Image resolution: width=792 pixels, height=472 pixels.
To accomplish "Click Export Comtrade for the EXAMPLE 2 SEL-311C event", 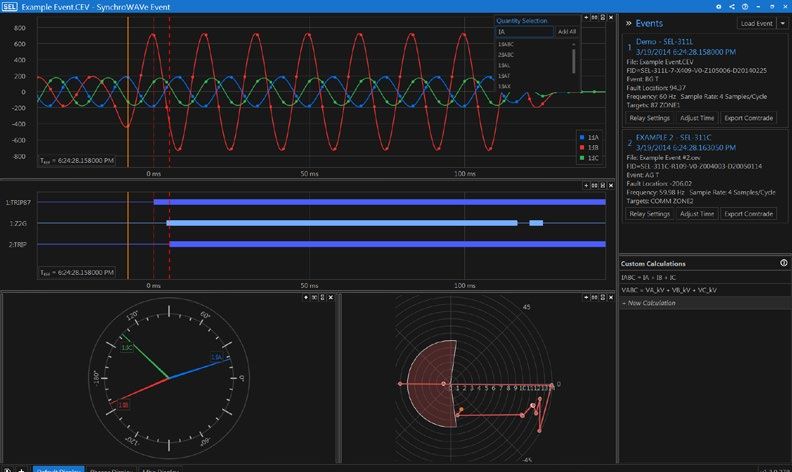I will (x=749, y=214).
